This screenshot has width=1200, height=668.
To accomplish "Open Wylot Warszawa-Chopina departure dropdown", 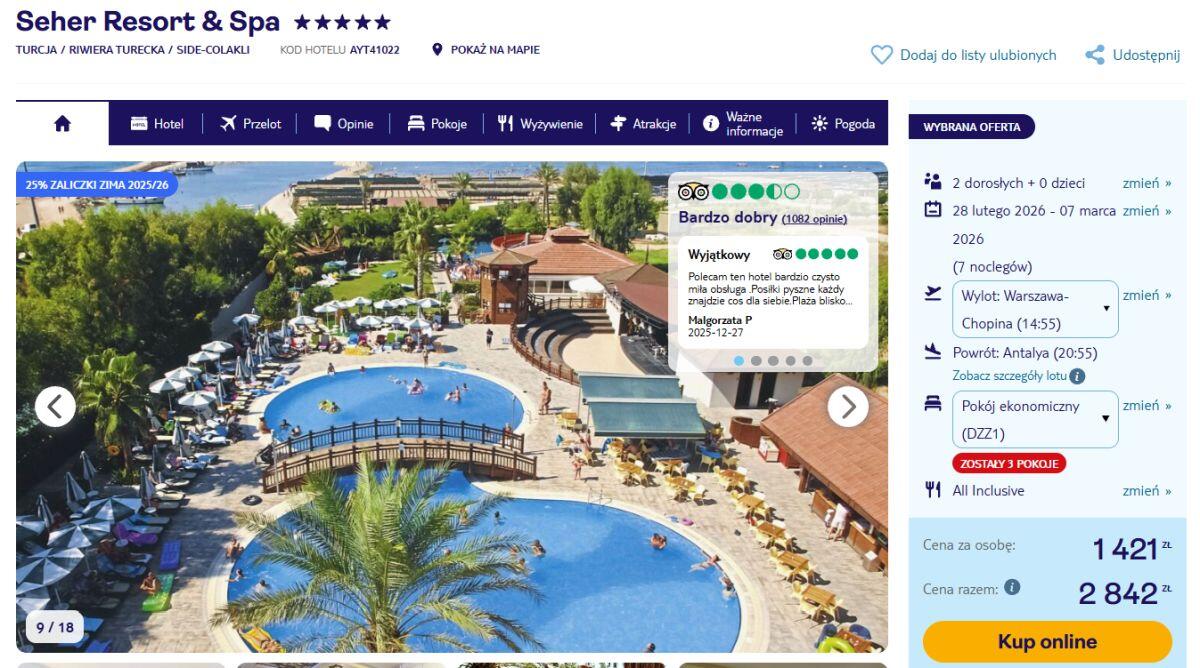I will [1035, 309].
